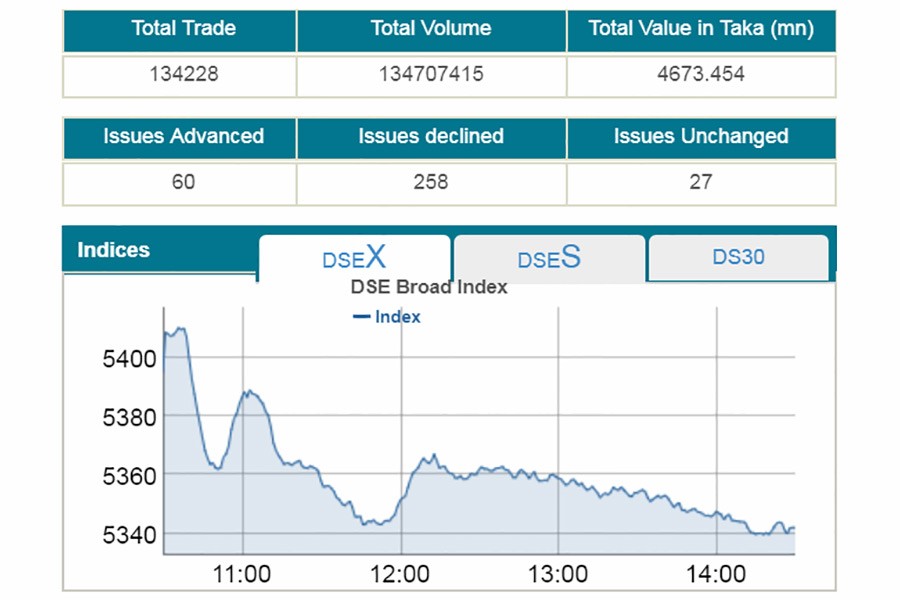Click the declined issues count 258
The height and width of the screenshot is (600, 900).
click(x=430, y=182)
